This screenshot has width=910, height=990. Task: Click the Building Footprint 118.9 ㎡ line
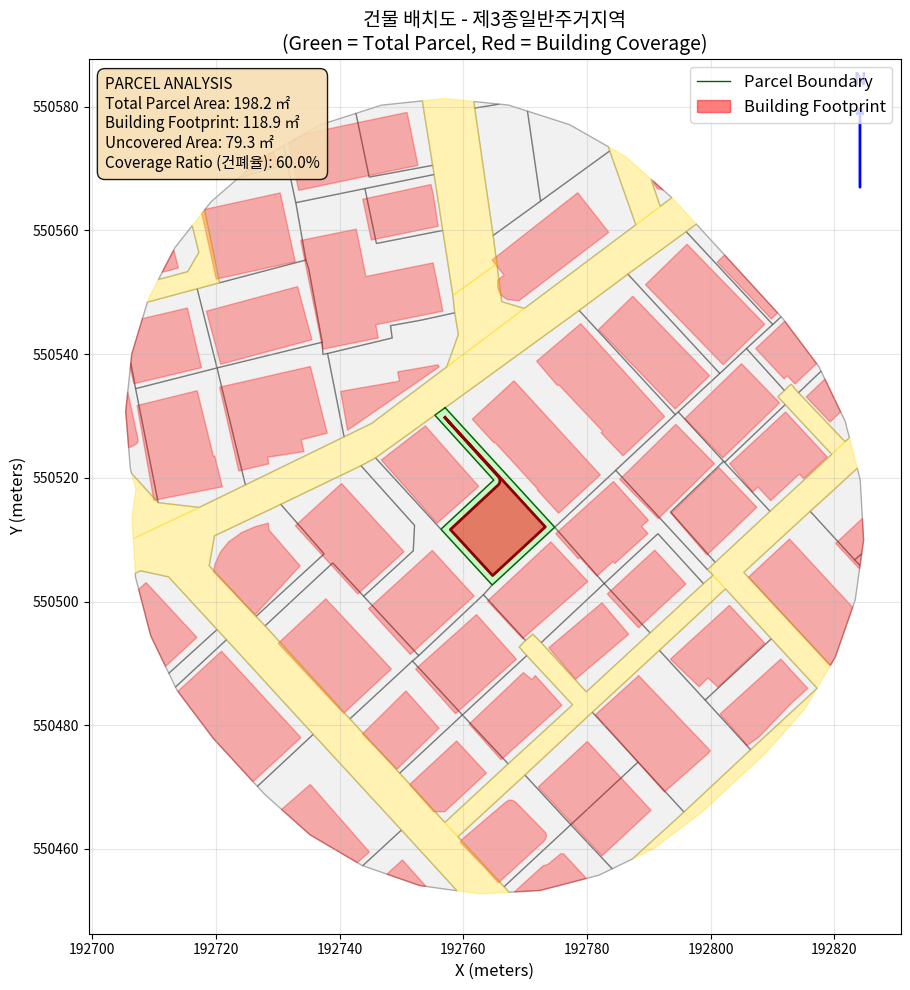pyautogui.click(x=202, y=123)
